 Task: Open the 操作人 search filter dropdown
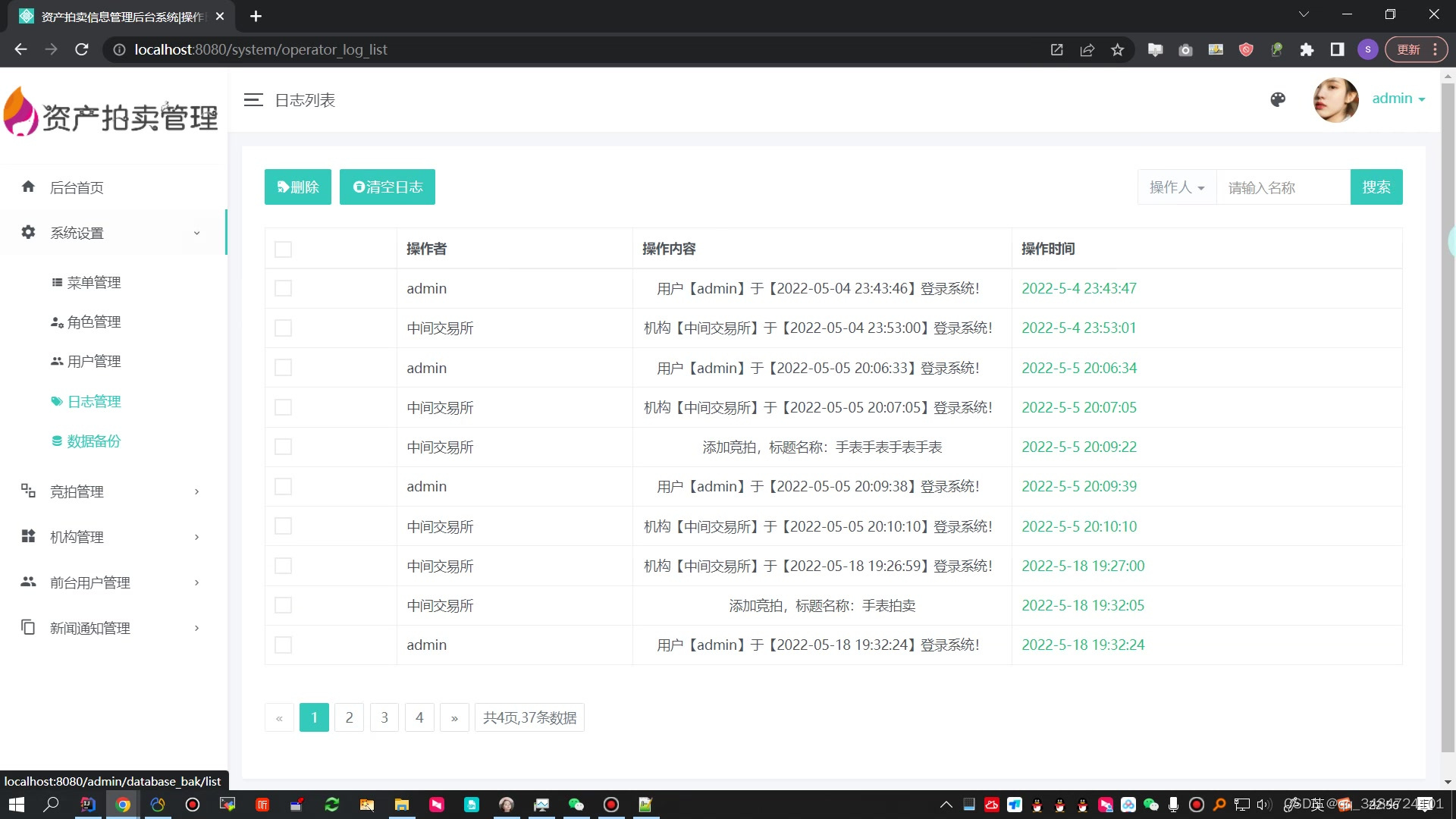pos(1176,187)
